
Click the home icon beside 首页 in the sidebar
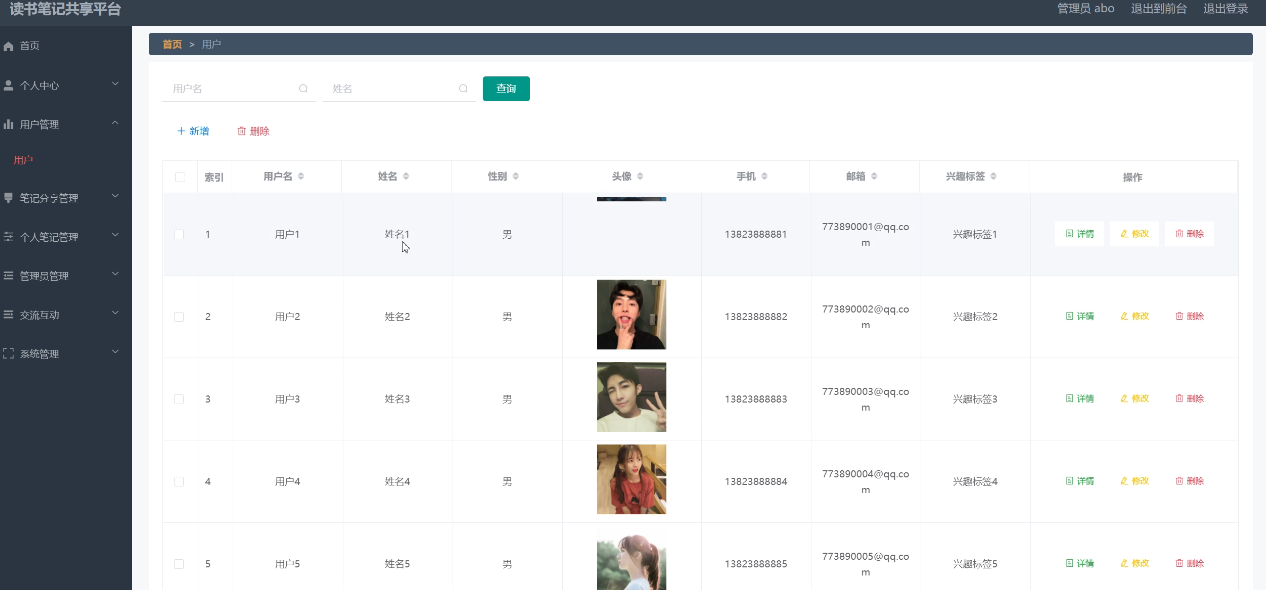point(9,46)
